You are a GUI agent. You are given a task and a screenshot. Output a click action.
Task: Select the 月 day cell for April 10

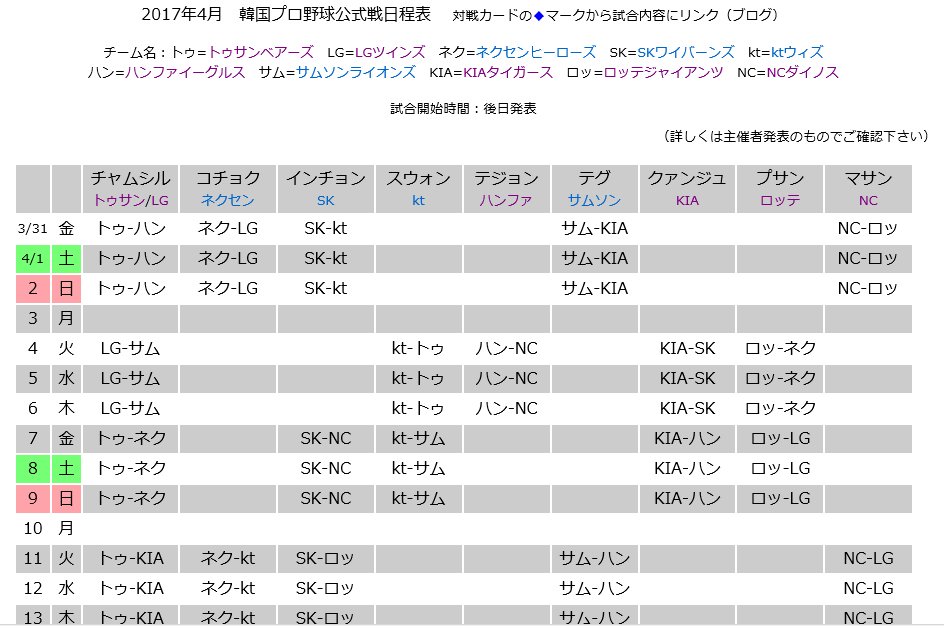(x=66, y=529)
